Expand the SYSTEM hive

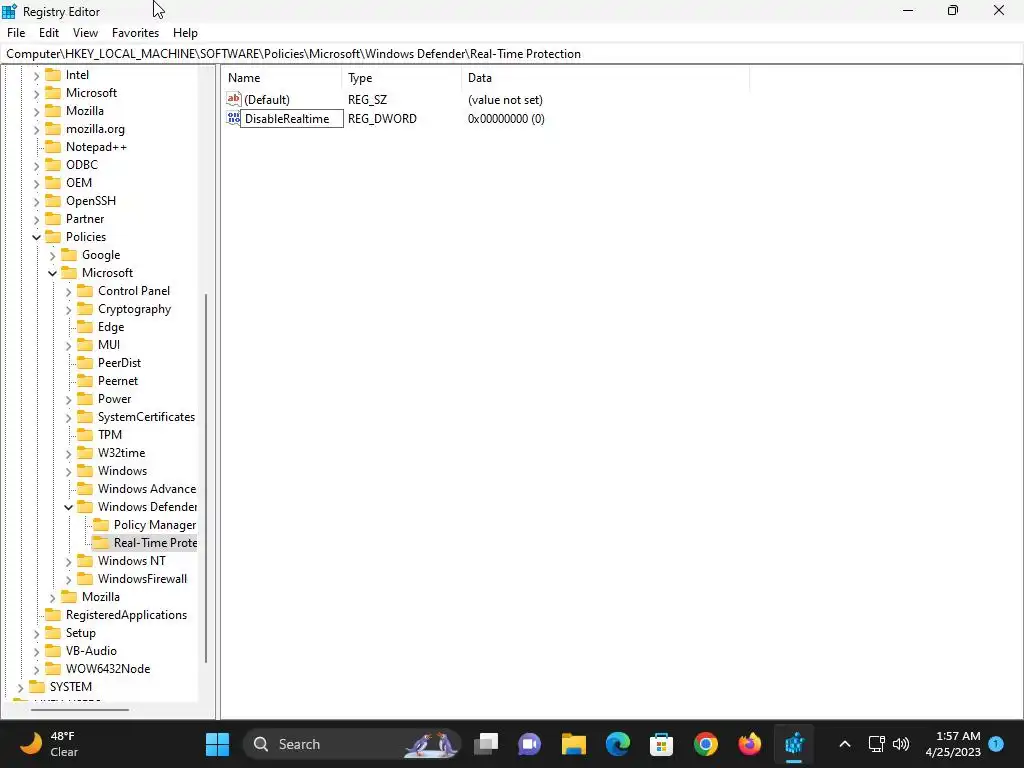[x=20, y=688]
